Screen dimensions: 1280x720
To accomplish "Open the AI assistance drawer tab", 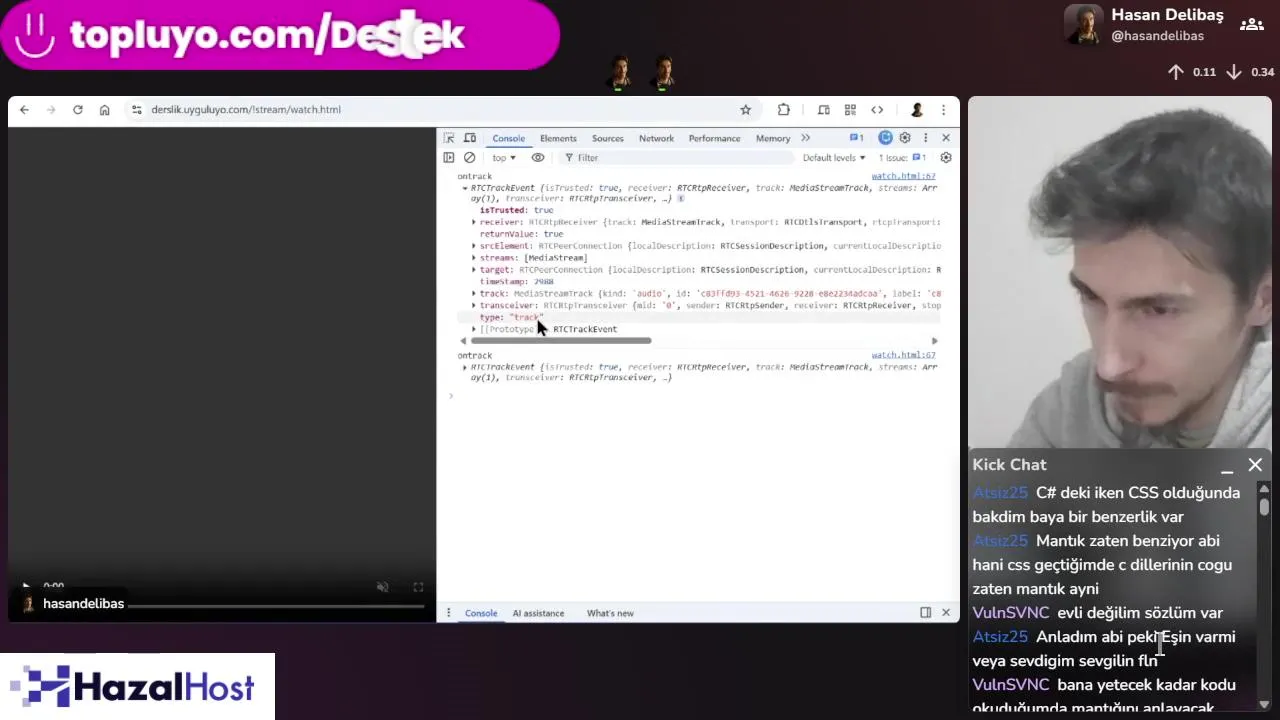I will (x=538, y=613).
